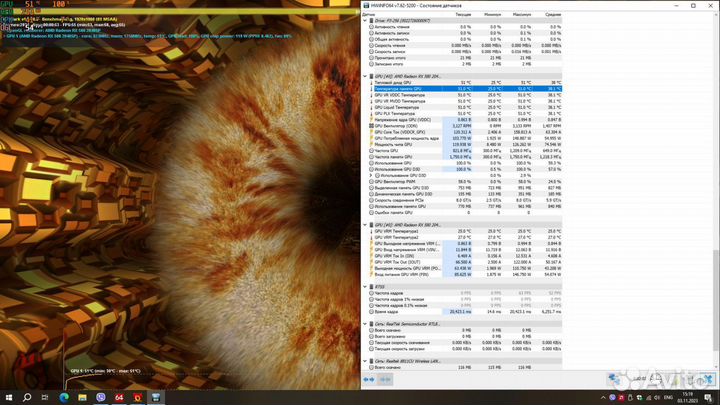Expand the nested Использование GPU D3D sub-item

point(371,175)
